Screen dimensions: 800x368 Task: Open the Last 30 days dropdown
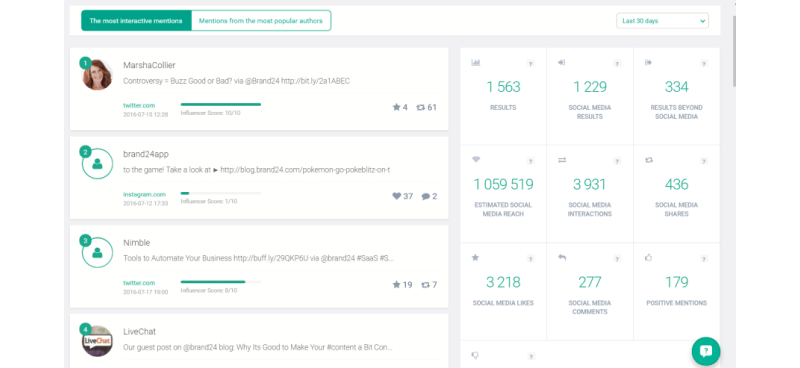[662, 21]
